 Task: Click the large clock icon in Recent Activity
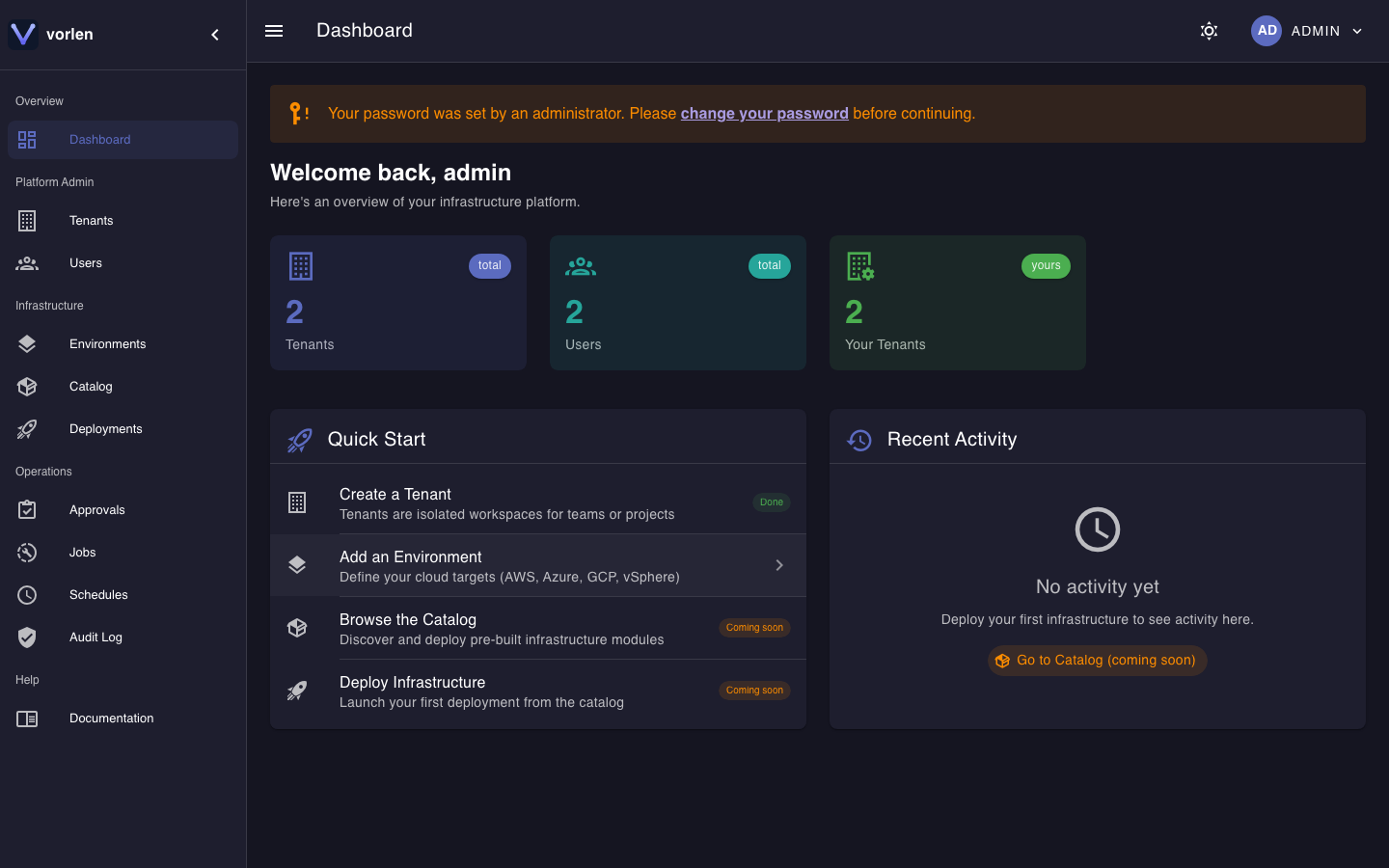click(x=1098, y=529)
